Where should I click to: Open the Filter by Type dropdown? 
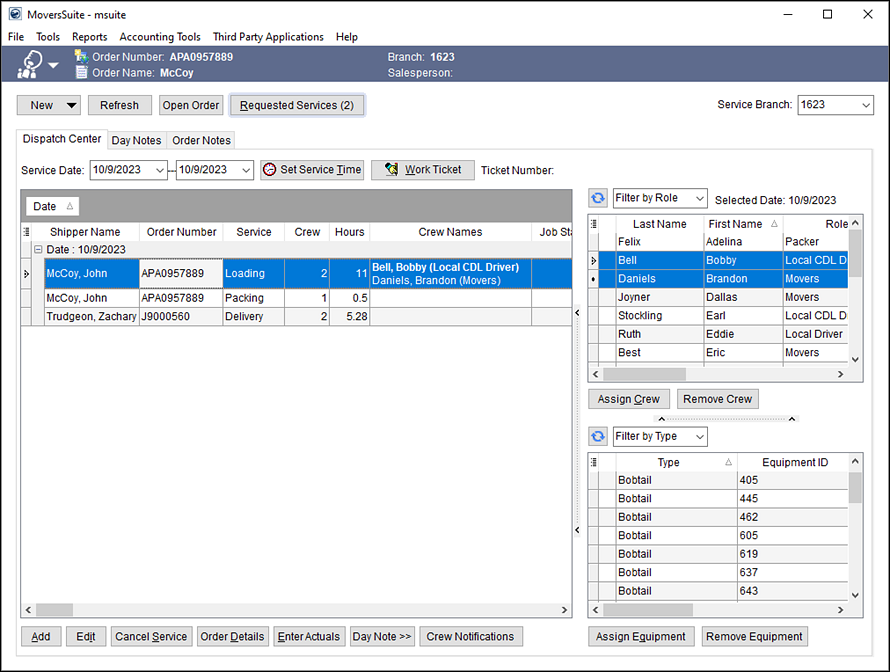tap(697, 436)
